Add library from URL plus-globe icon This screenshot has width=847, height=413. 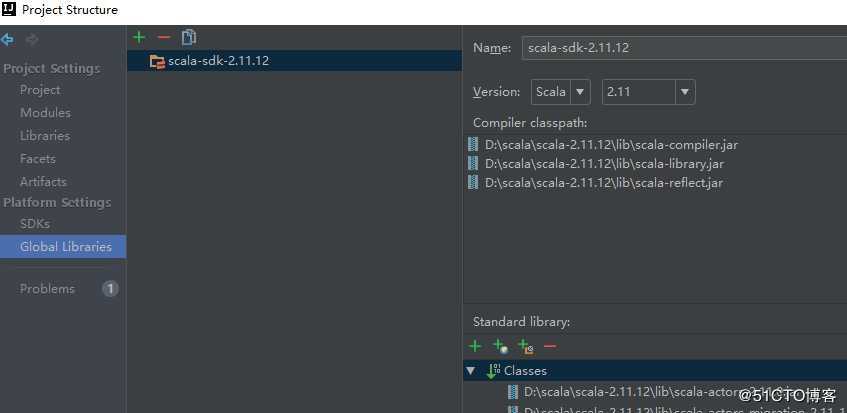[500, 346]
